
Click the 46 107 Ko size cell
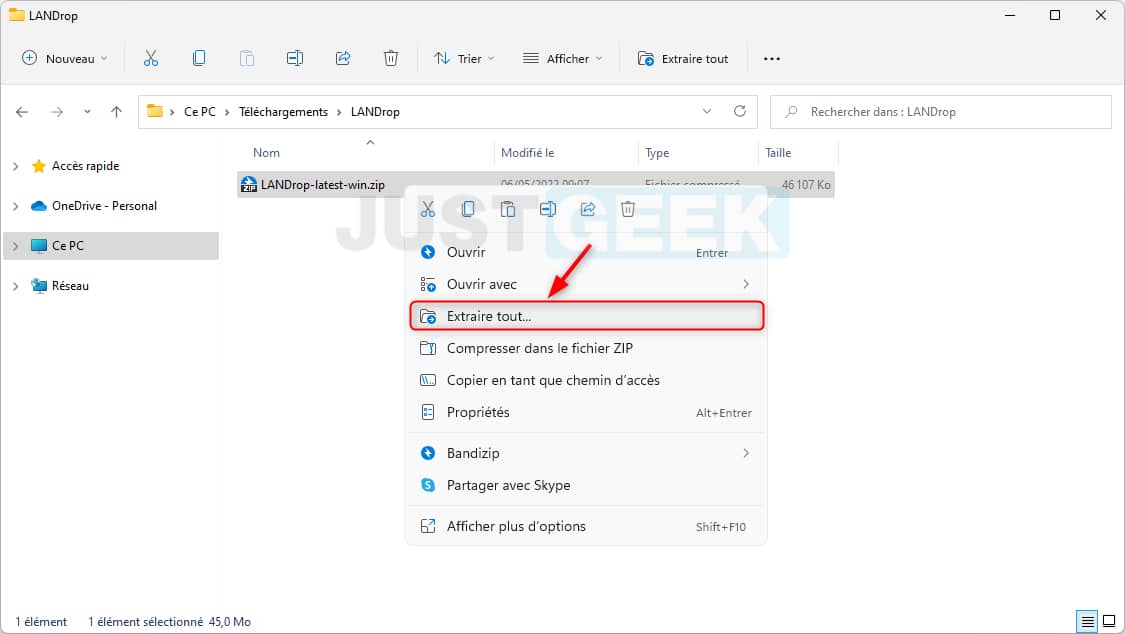coord(806,185)
